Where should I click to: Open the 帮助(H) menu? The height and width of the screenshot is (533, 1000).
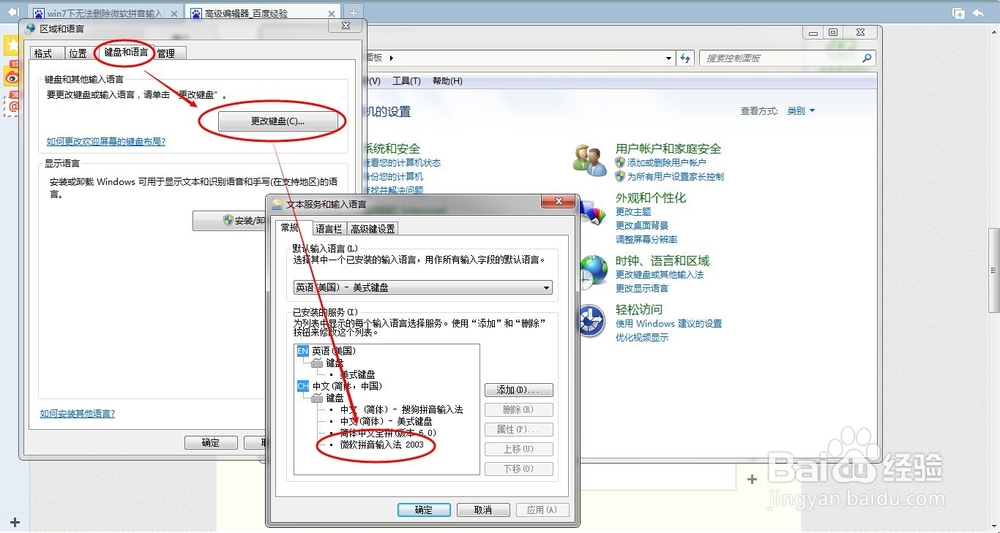(x=447, y=81)
